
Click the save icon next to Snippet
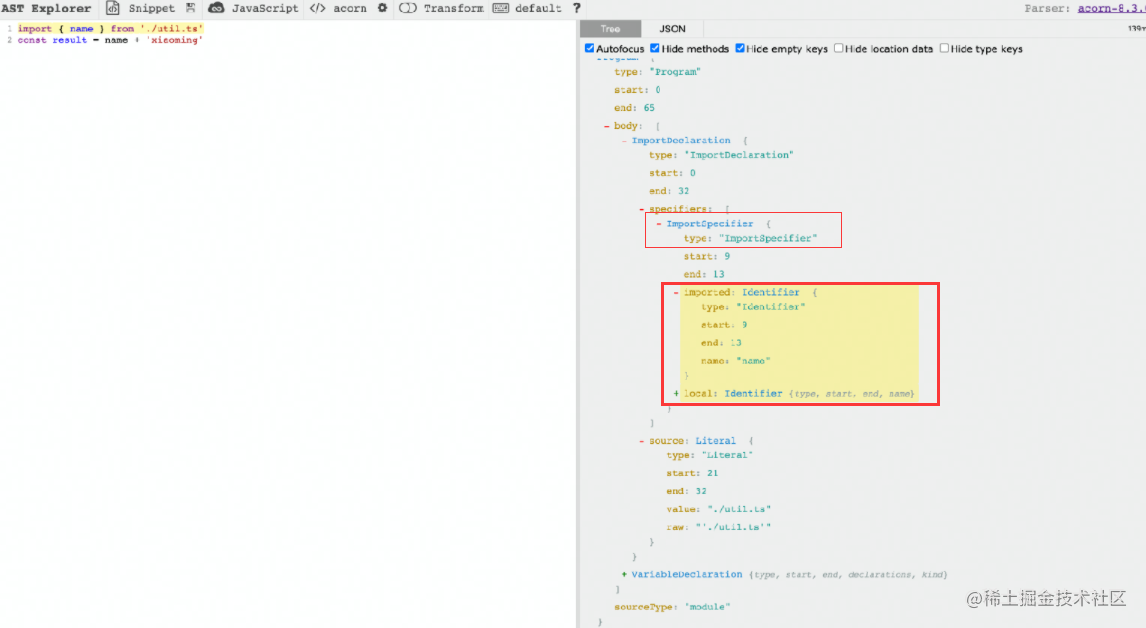pyautogui.click(x=191, y=8)
